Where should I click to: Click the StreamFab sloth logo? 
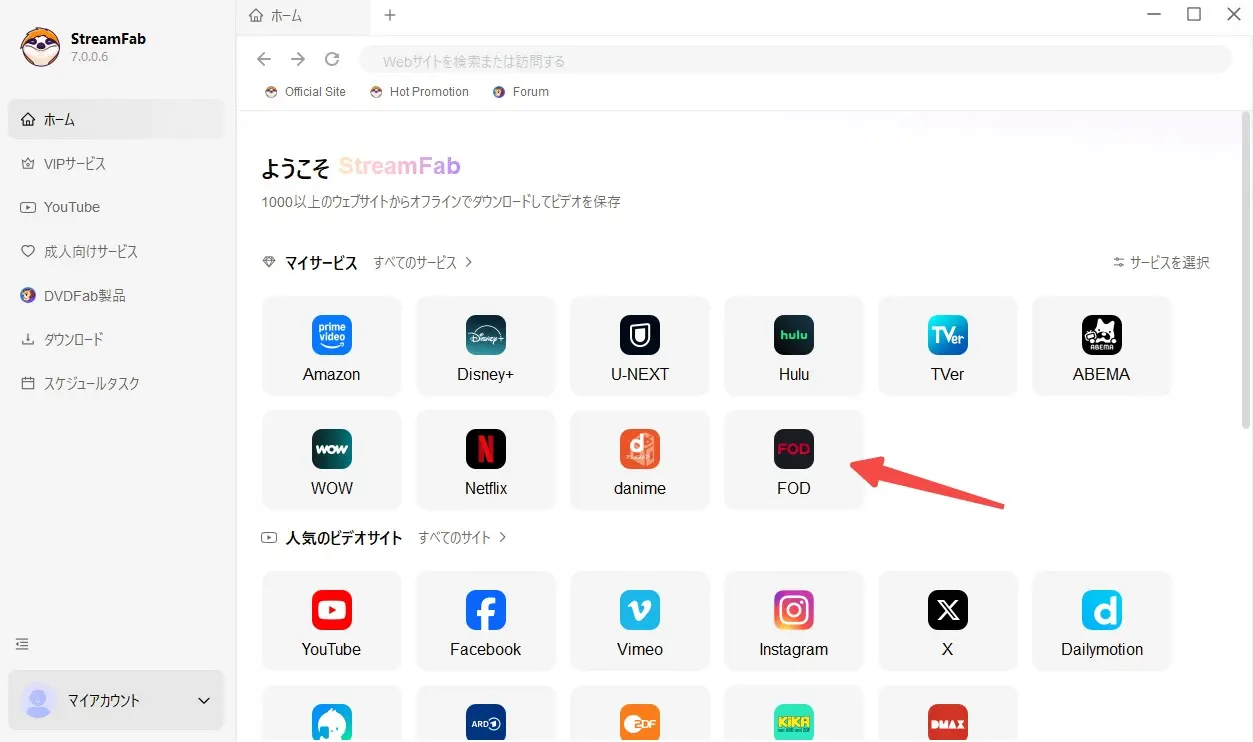tap(40, 47)
